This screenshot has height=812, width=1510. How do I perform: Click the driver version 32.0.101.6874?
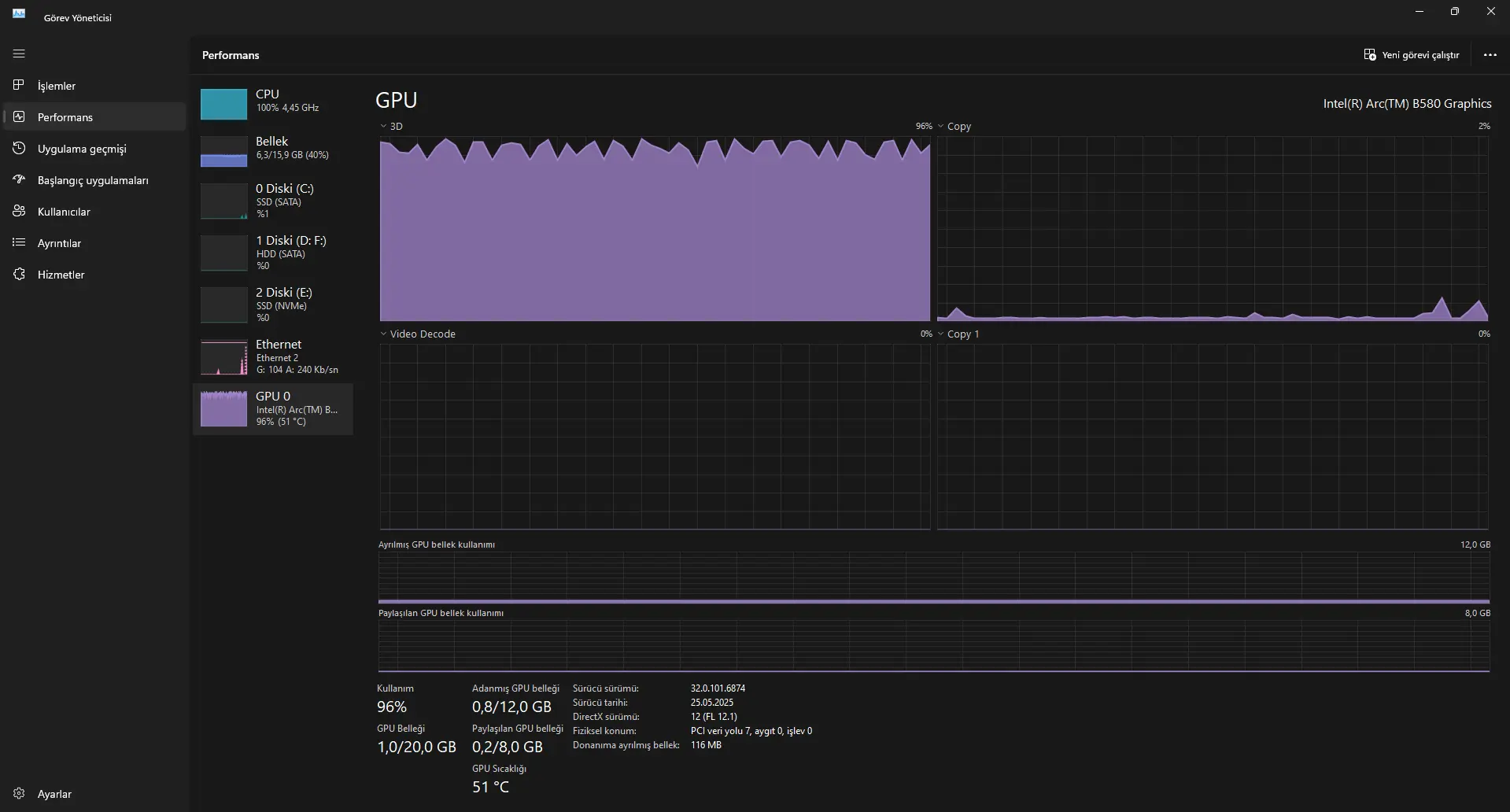[x=718, y=688]
